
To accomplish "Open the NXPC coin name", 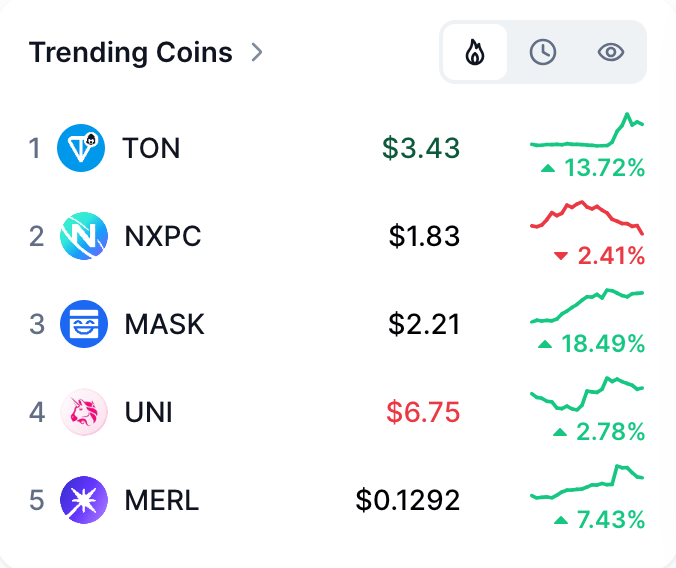I will click(x=163, y=236).
